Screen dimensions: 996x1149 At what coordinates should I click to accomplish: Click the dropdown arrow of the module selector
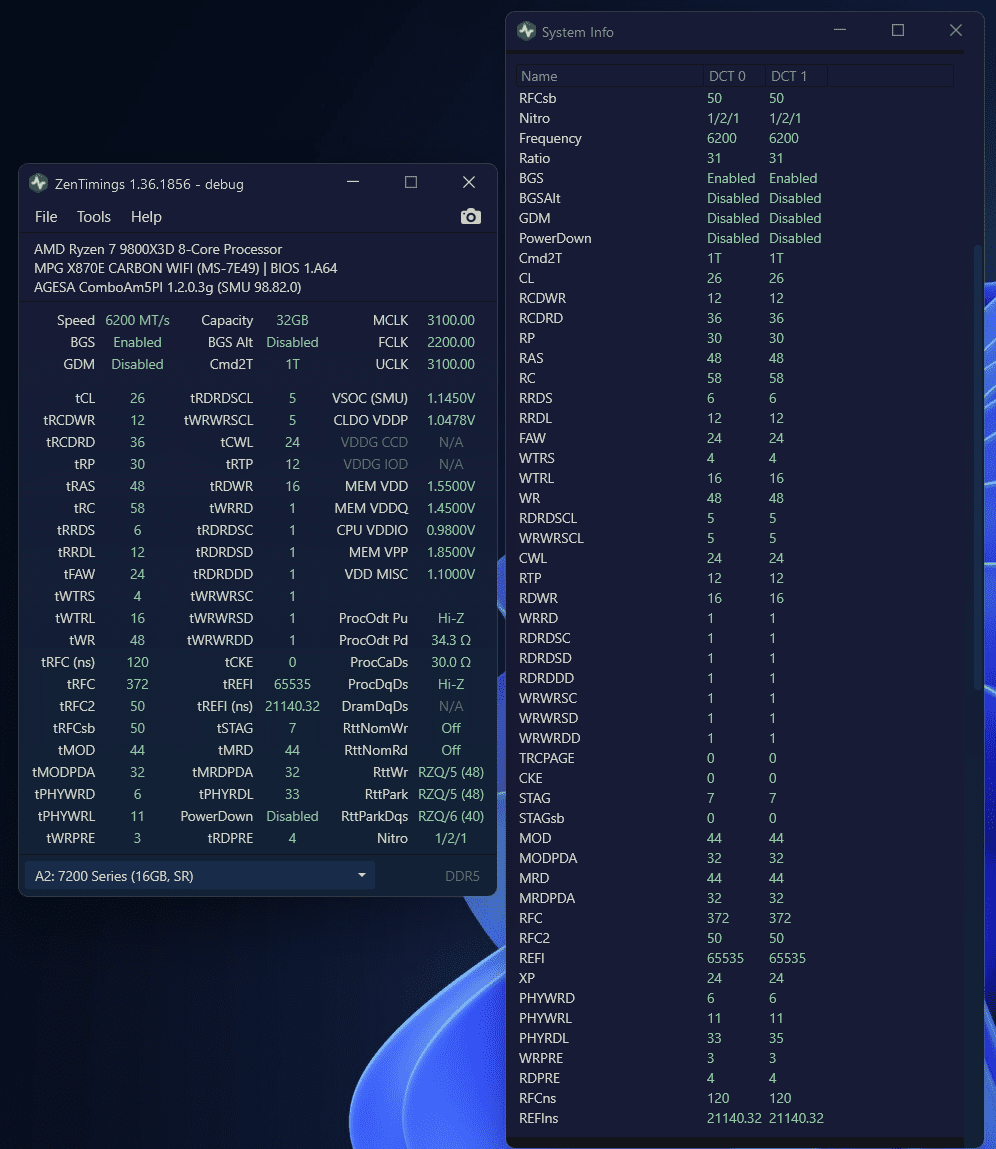click(361, 876)
